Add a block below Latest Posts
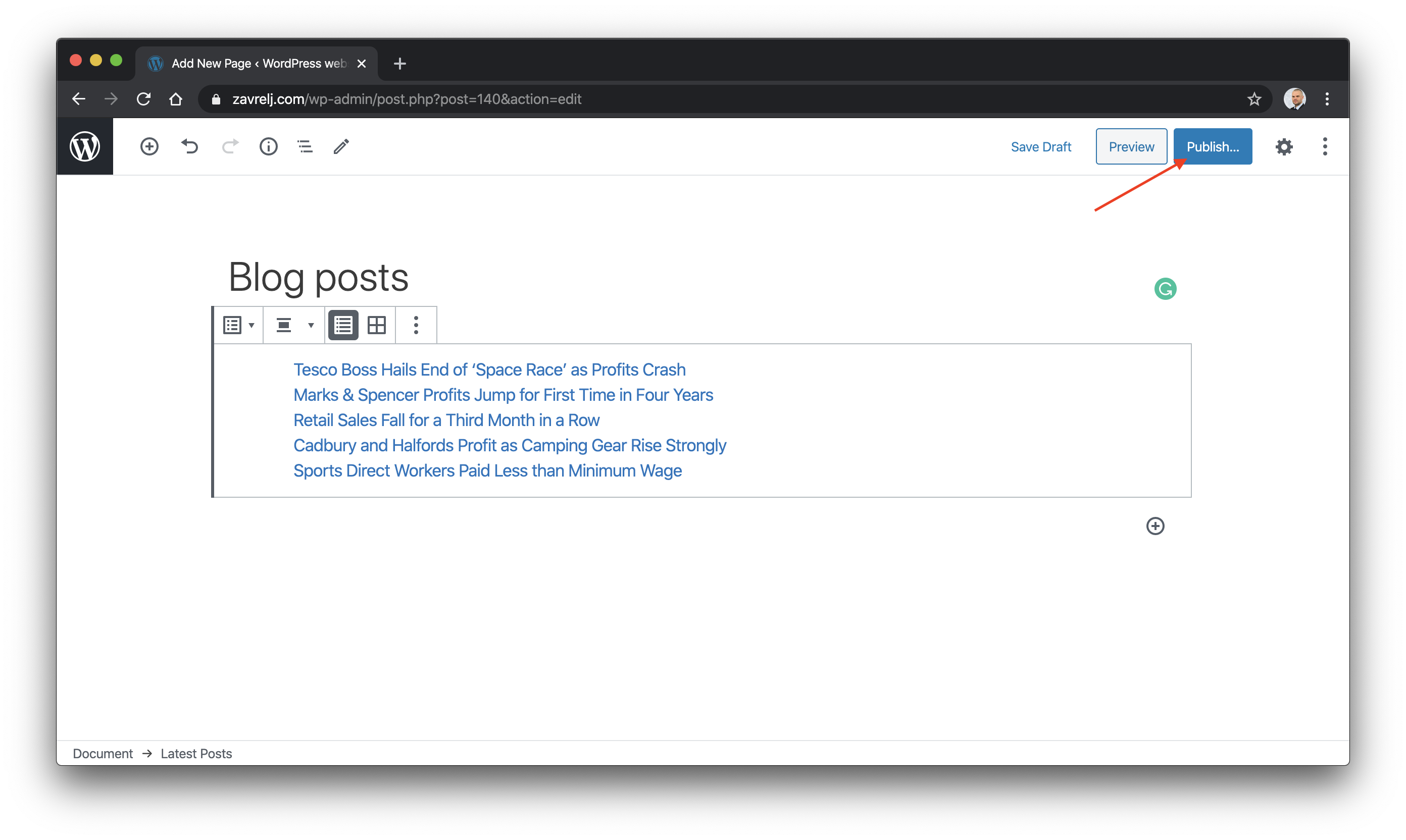Screen dimensions: 1406x840 tap(1155, 526)
